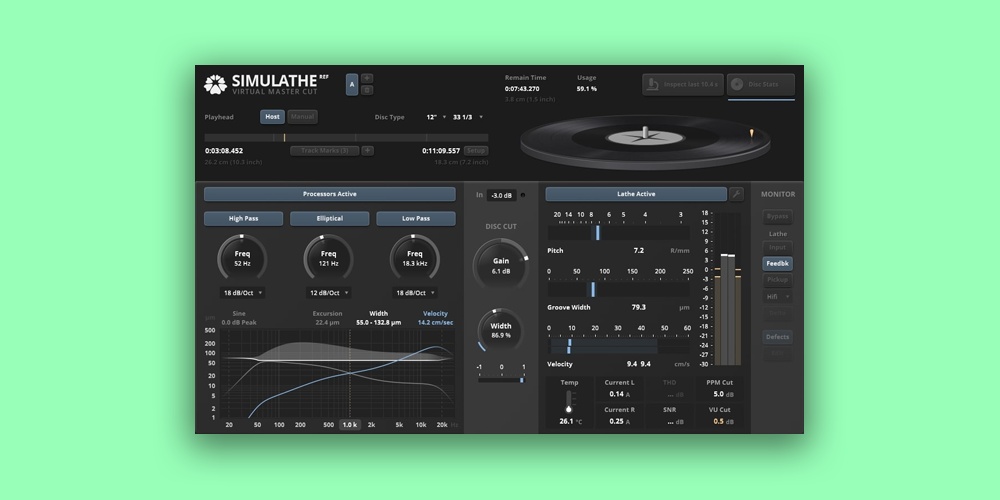Screen dimensions: 1000x500
Task: Select the 1.0 k frequency marker
Action: pos(349,425)
